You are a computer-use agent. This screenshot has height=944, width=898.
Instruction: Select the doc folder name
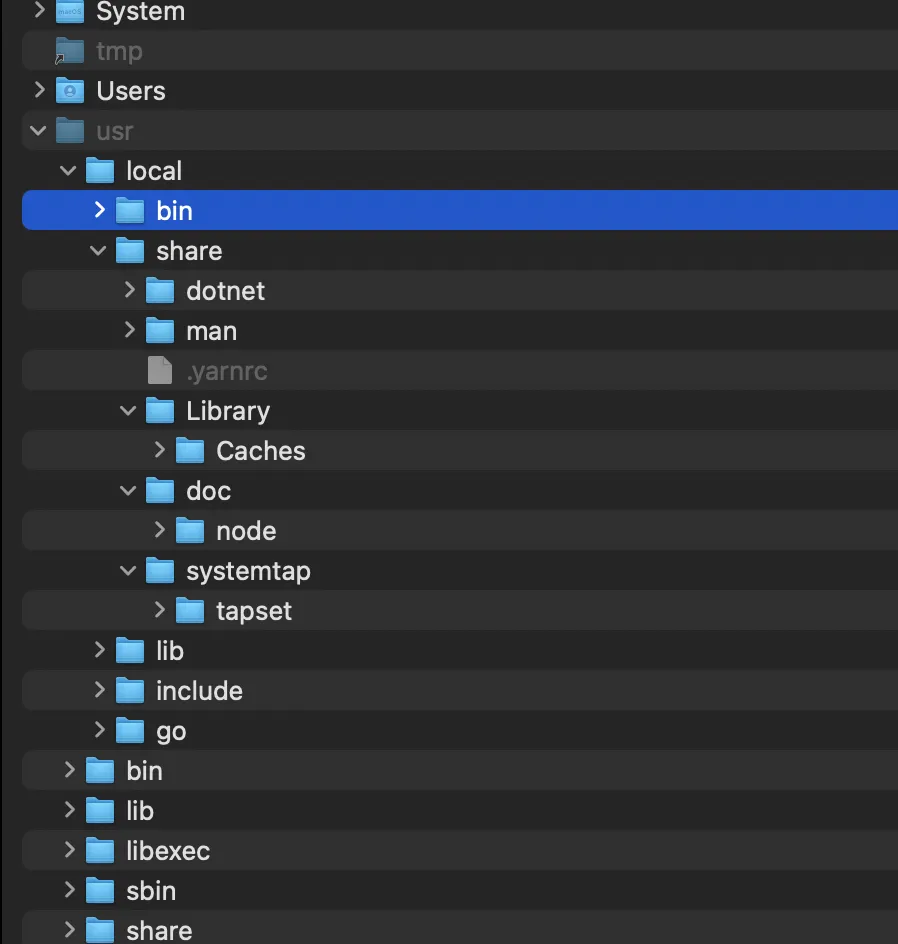coord(208,491)
